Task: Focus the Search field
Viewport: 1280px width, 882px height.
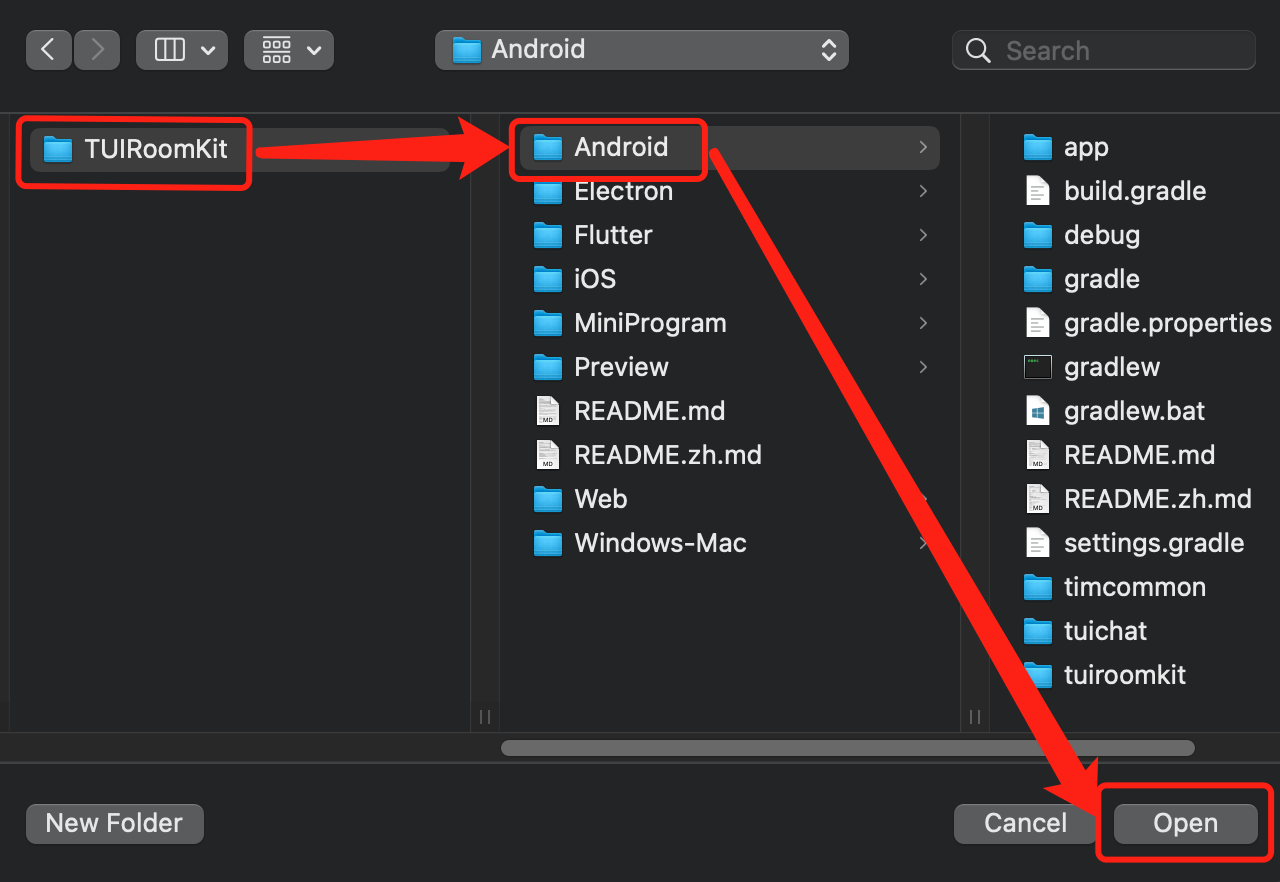Action: [1104, 50]
